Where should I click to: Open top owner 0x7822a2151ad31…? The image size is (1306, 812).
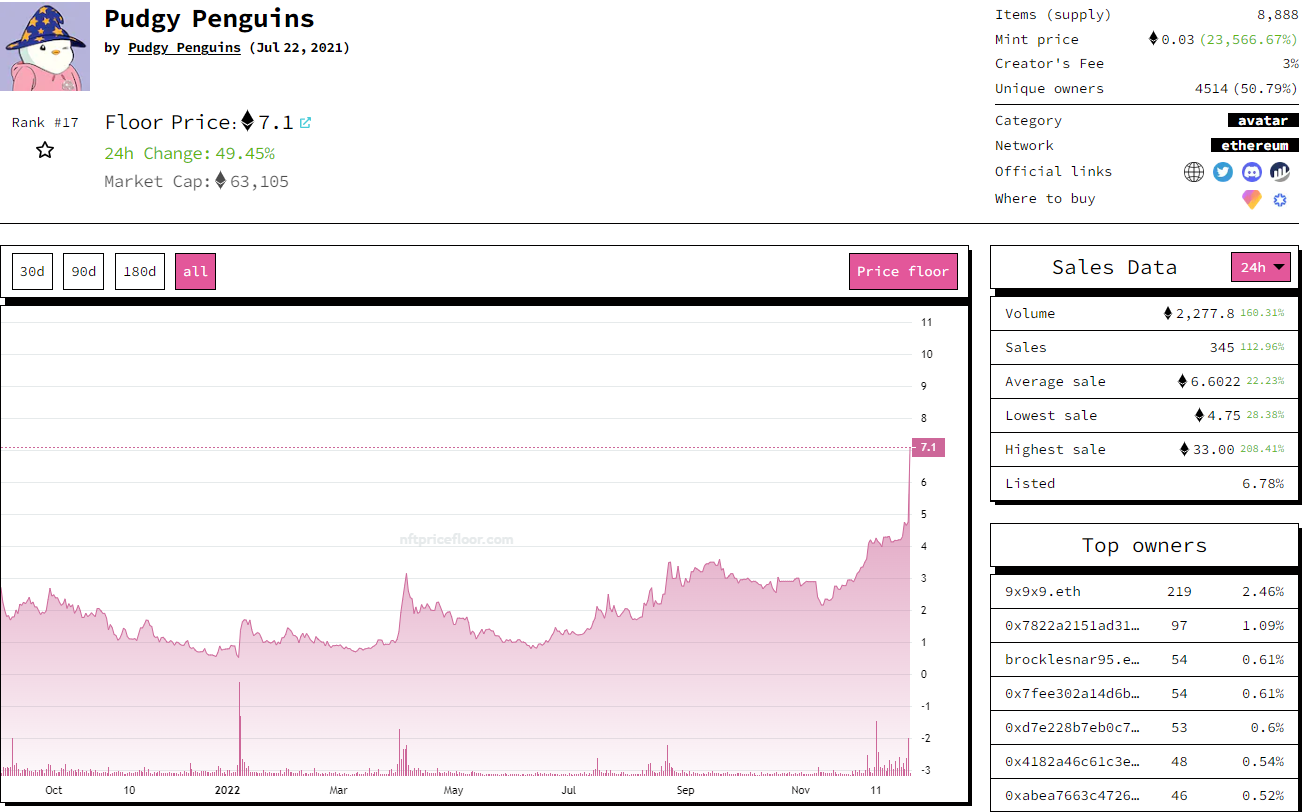pos(1072,625)
